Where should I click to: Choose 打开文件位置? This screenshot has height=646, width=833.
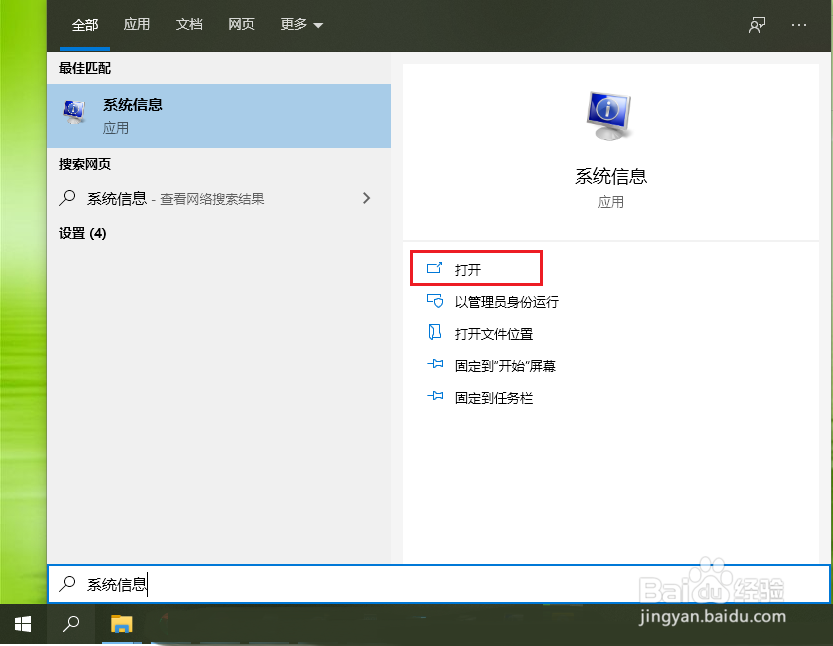pyautogui.click(x=494, y=334)
